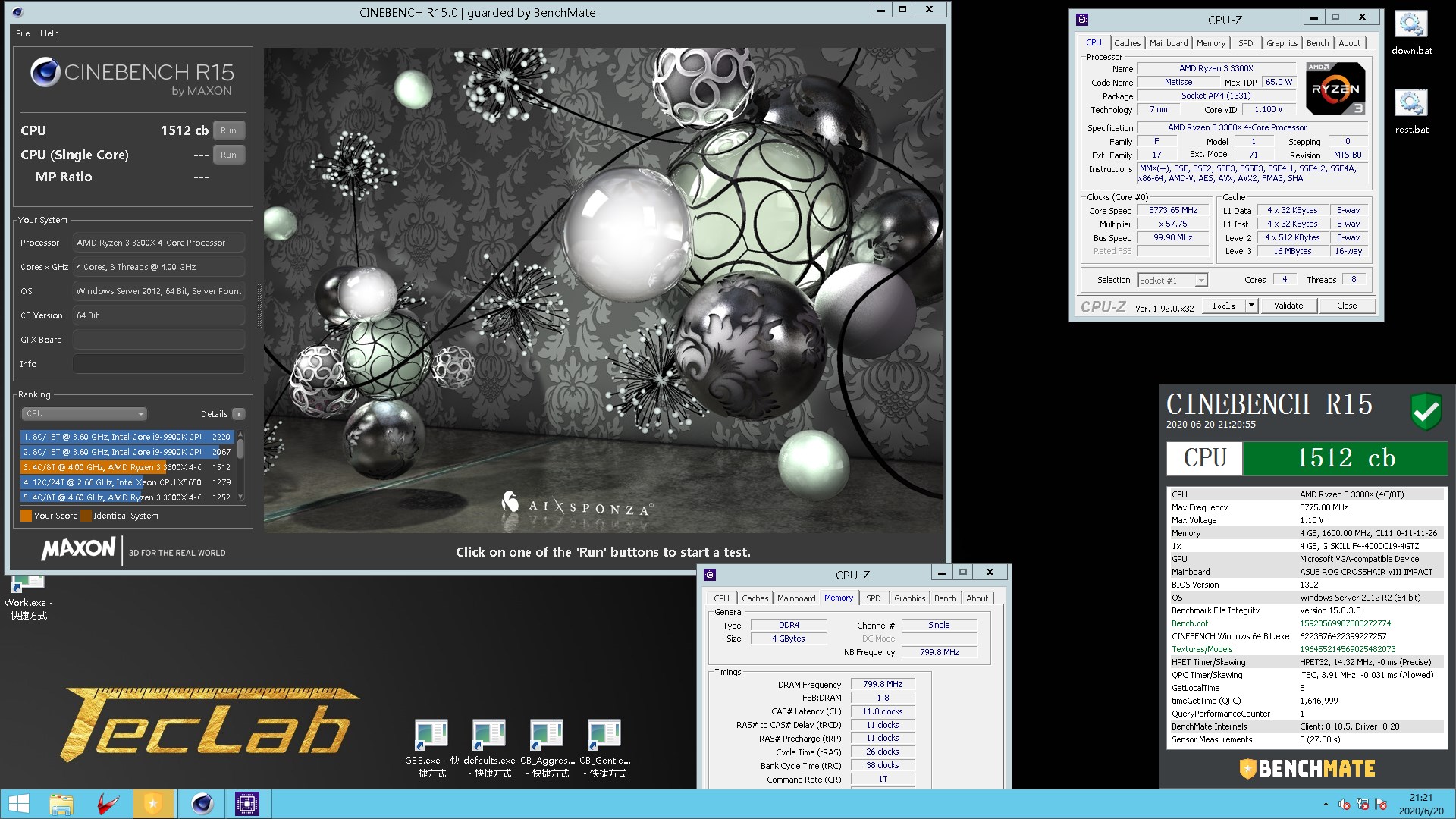Screen dimensions: 1456x819
Task: Open the File menu in Cinebench
Action: coord(23,33)
